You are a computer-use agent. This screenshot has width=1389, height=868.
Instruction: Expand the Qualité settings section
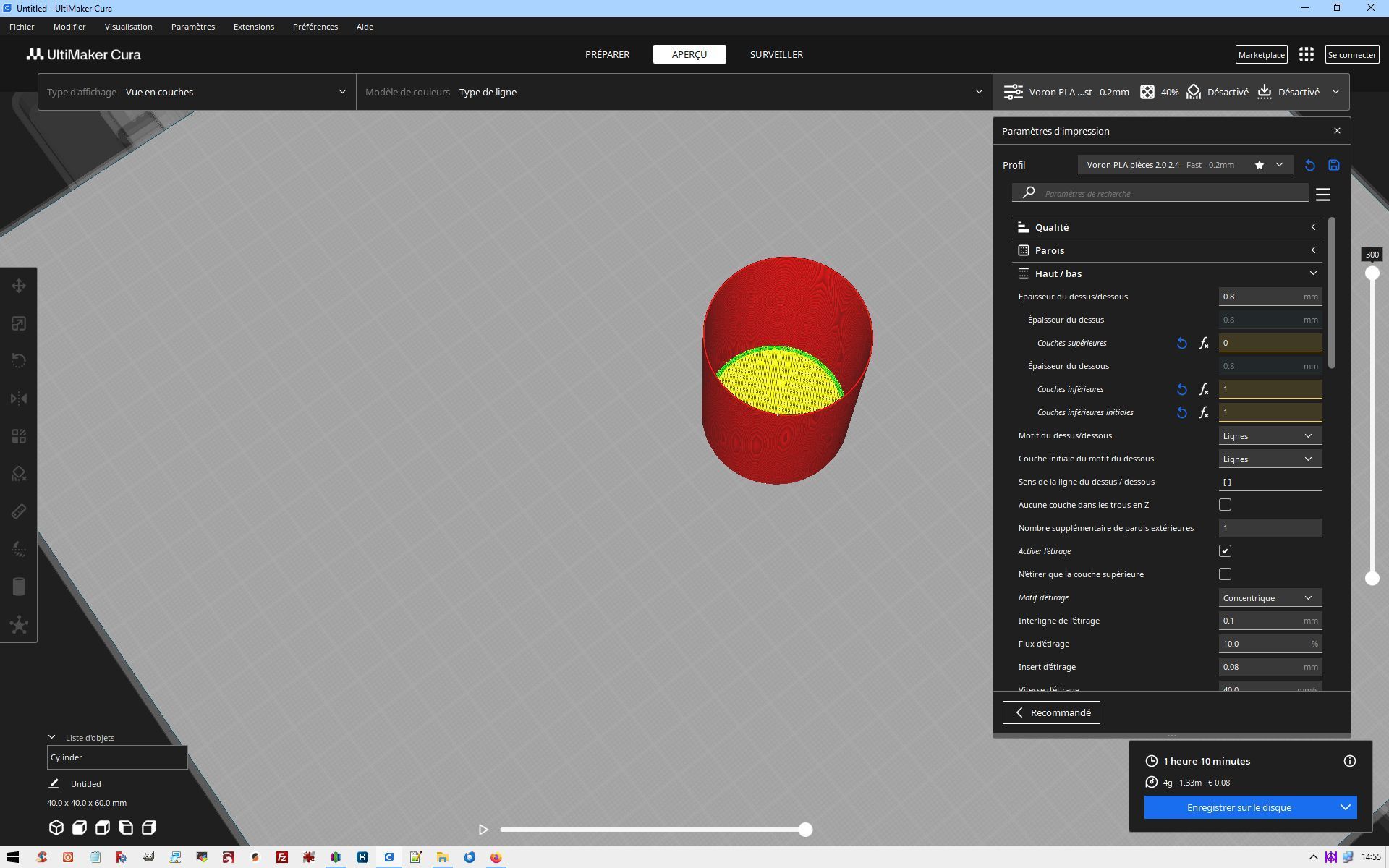point(1167,227)
